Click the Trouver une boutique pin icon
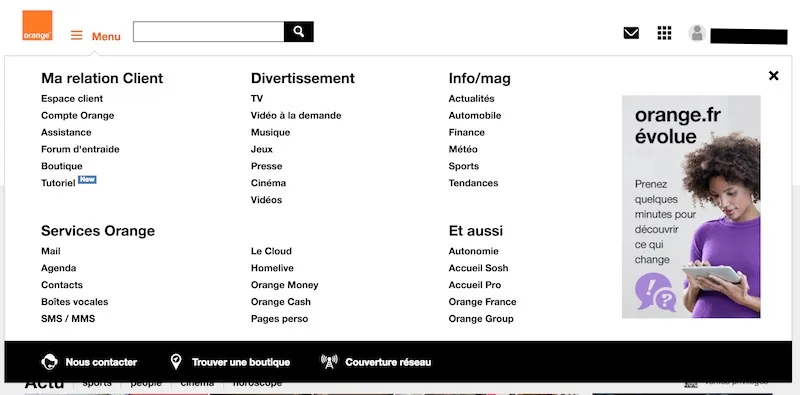The height and width of the screenshot is (395, 800). tap(176, 362)
